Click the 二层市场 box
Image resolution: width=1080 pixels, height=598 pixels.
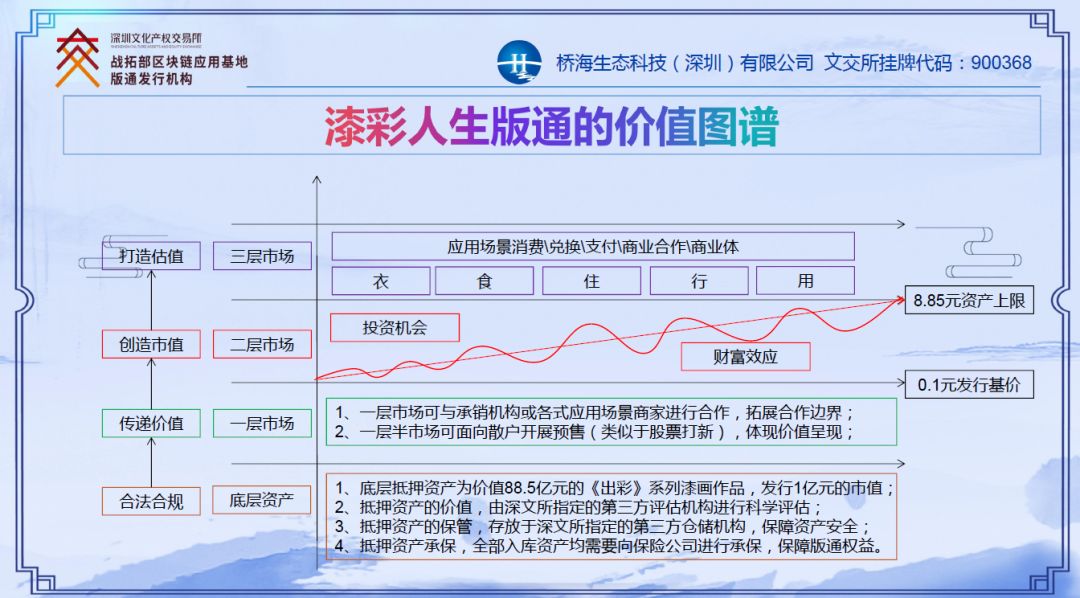(262, 344)
